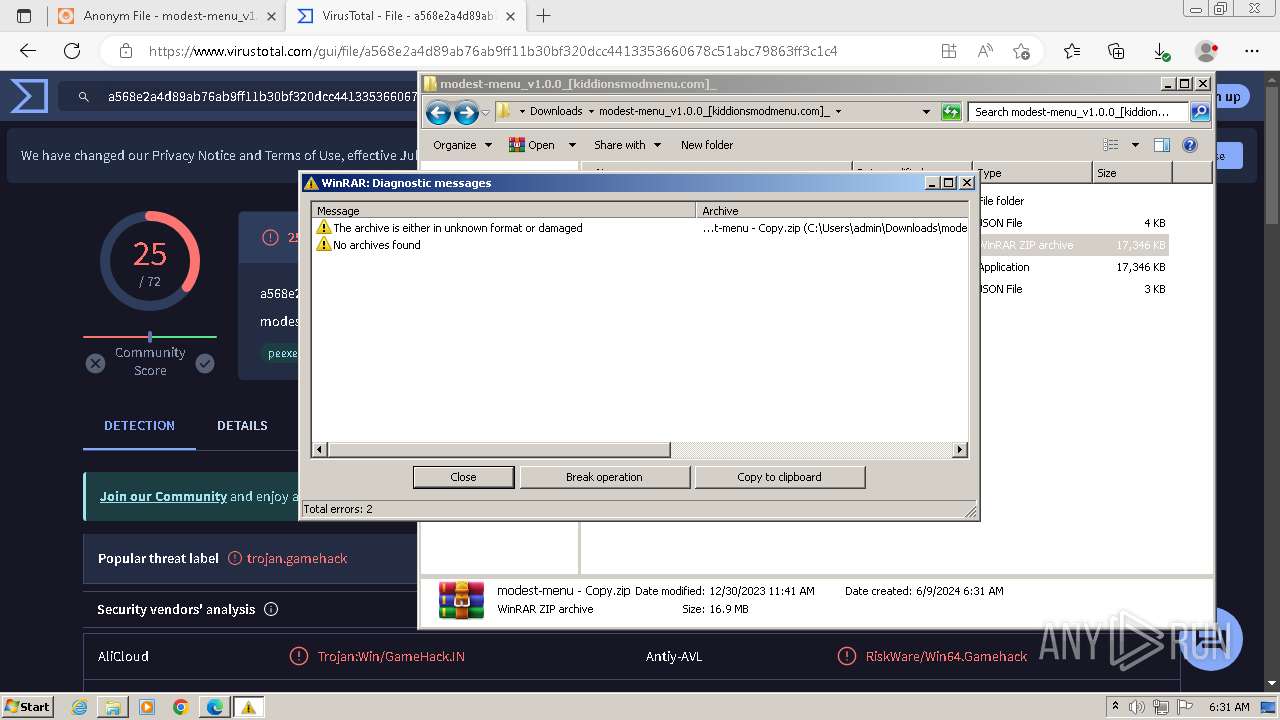1280x720 pixels.
Task: Launch Chrome from taskbar
Action: 181,707
